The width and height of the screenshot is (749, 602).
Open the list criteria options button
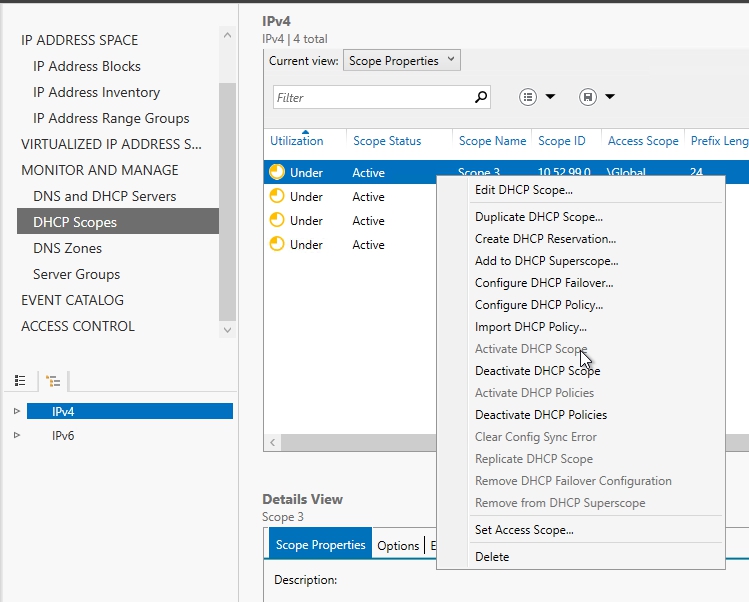click(537, 97)
